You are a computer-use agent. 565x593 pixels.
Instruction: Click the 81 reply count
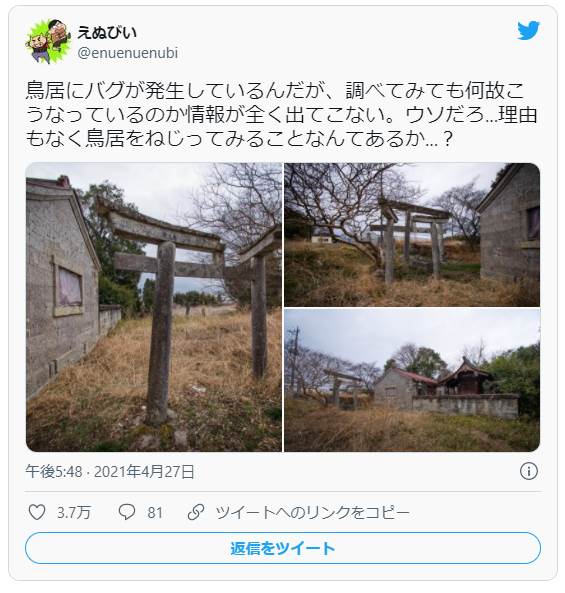(x=155, y=513)
